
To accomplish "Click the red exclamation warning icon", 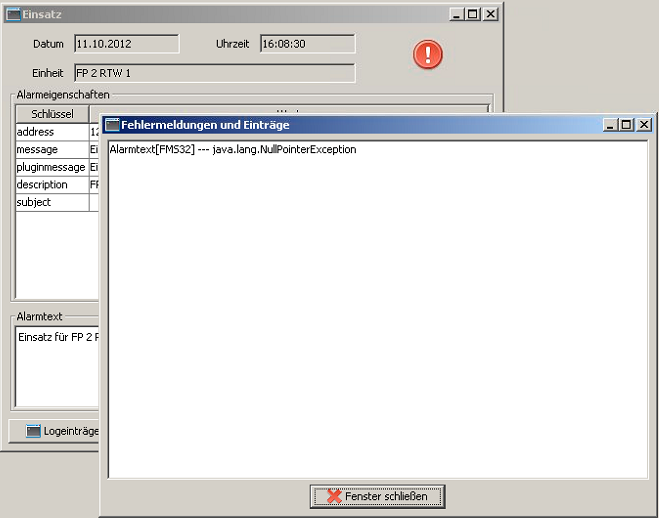I will click(428, 55).
